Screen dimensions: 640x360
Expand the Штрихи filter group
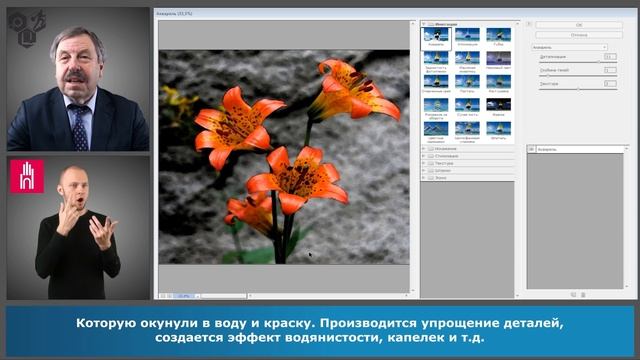[x=424, y=171]
